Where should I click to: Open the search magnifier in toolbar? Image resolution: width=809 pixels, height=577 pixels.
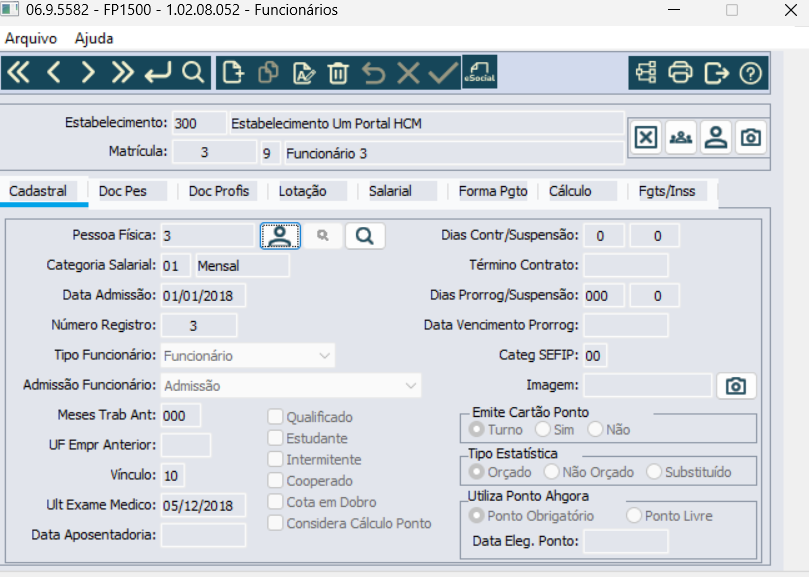click(x=193, y=72)
